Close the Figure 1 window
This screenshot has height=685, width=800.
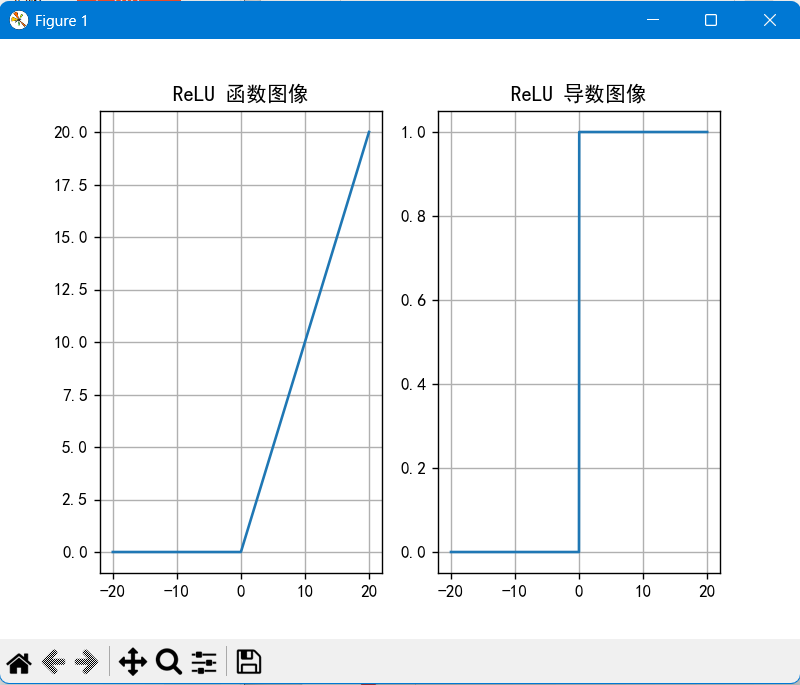(770, 20)
